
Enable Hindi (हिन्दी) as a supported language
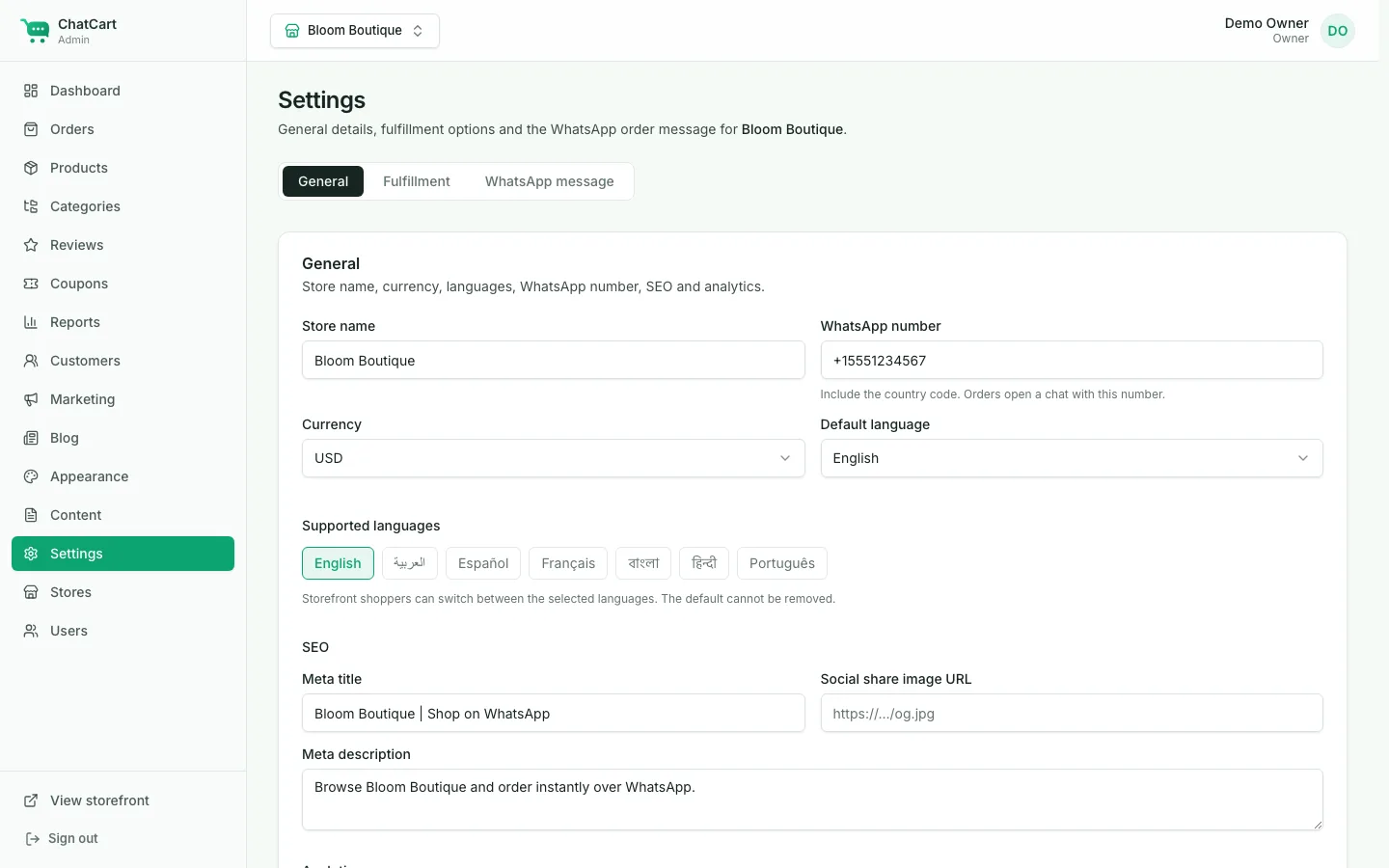tap(704, 563)
